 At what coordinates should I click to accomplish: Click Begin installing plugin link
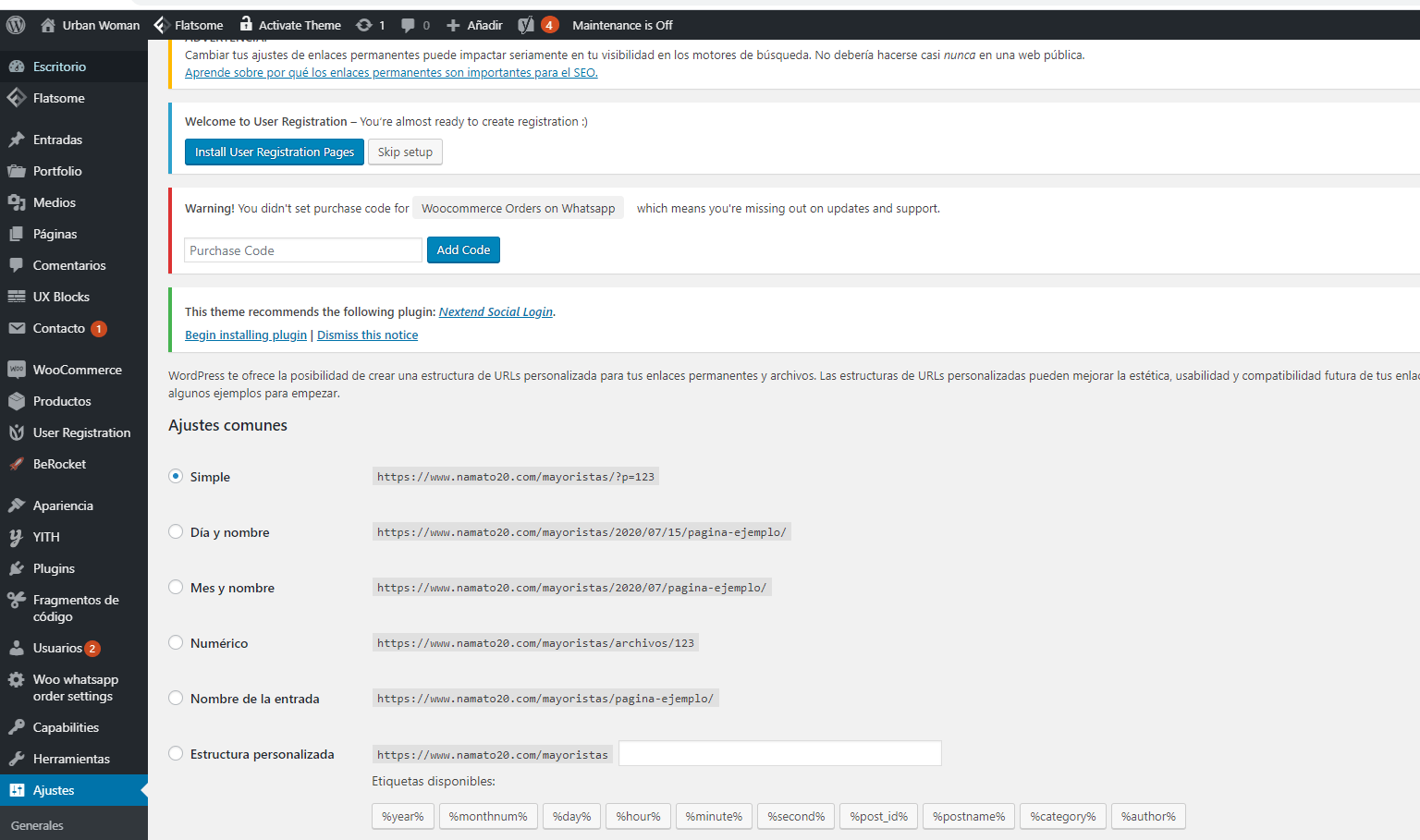point(246,335)
